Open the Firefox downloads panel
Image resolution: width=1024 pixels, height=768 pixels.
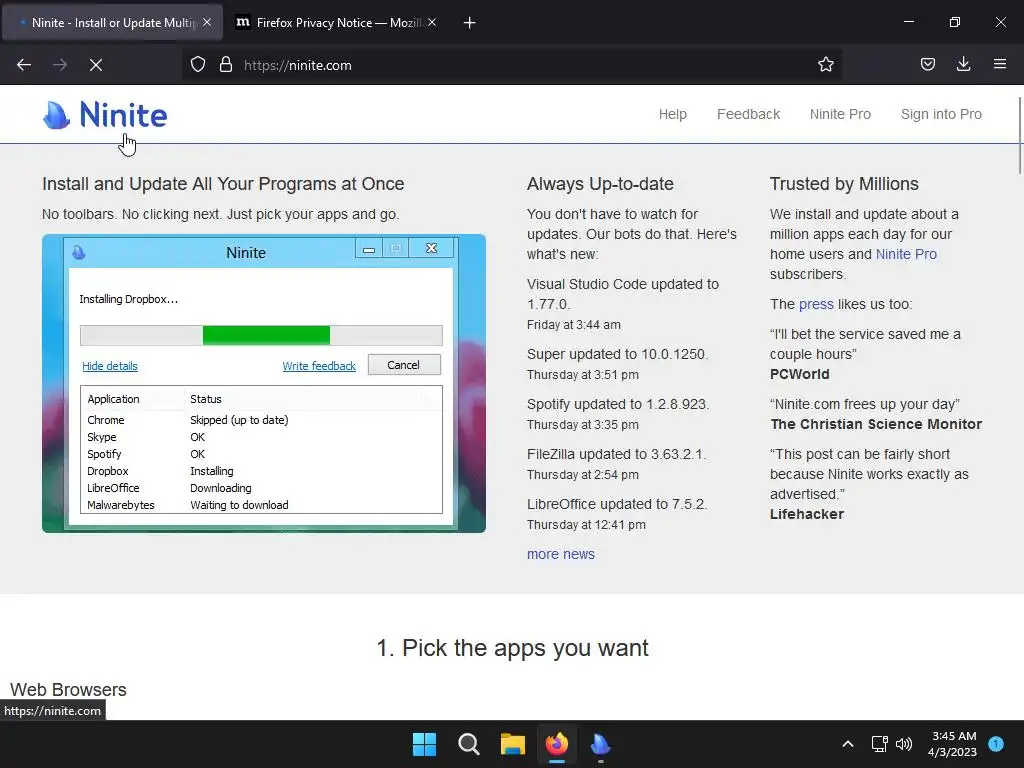point(963,65)
